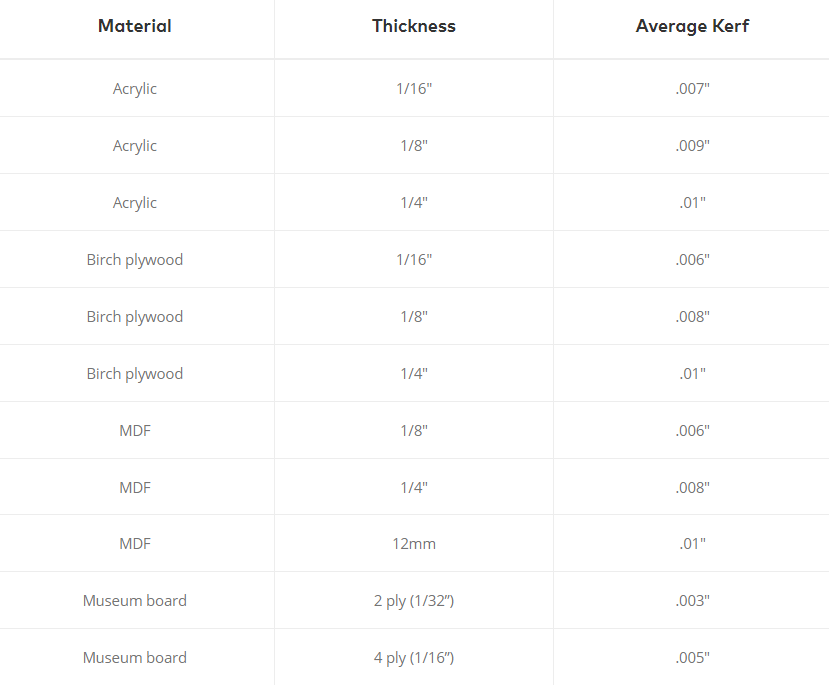
Task: Select Birch plywood in the .006" kerf row
Action: [135, 259]
